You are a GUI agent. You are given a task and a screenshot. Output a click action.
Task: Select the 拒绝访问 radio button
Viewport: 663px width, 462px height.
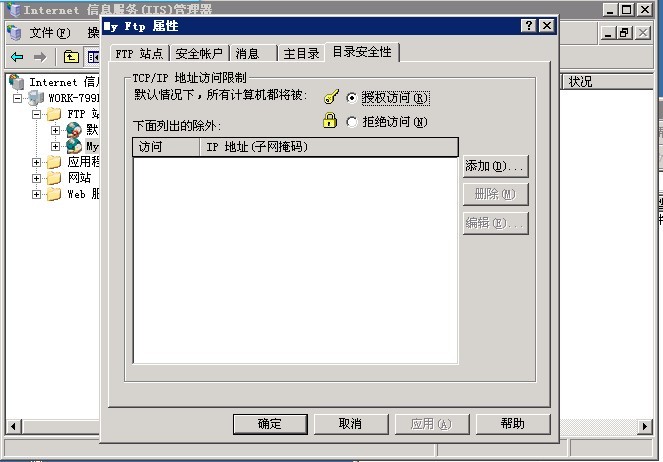point(351,122)
